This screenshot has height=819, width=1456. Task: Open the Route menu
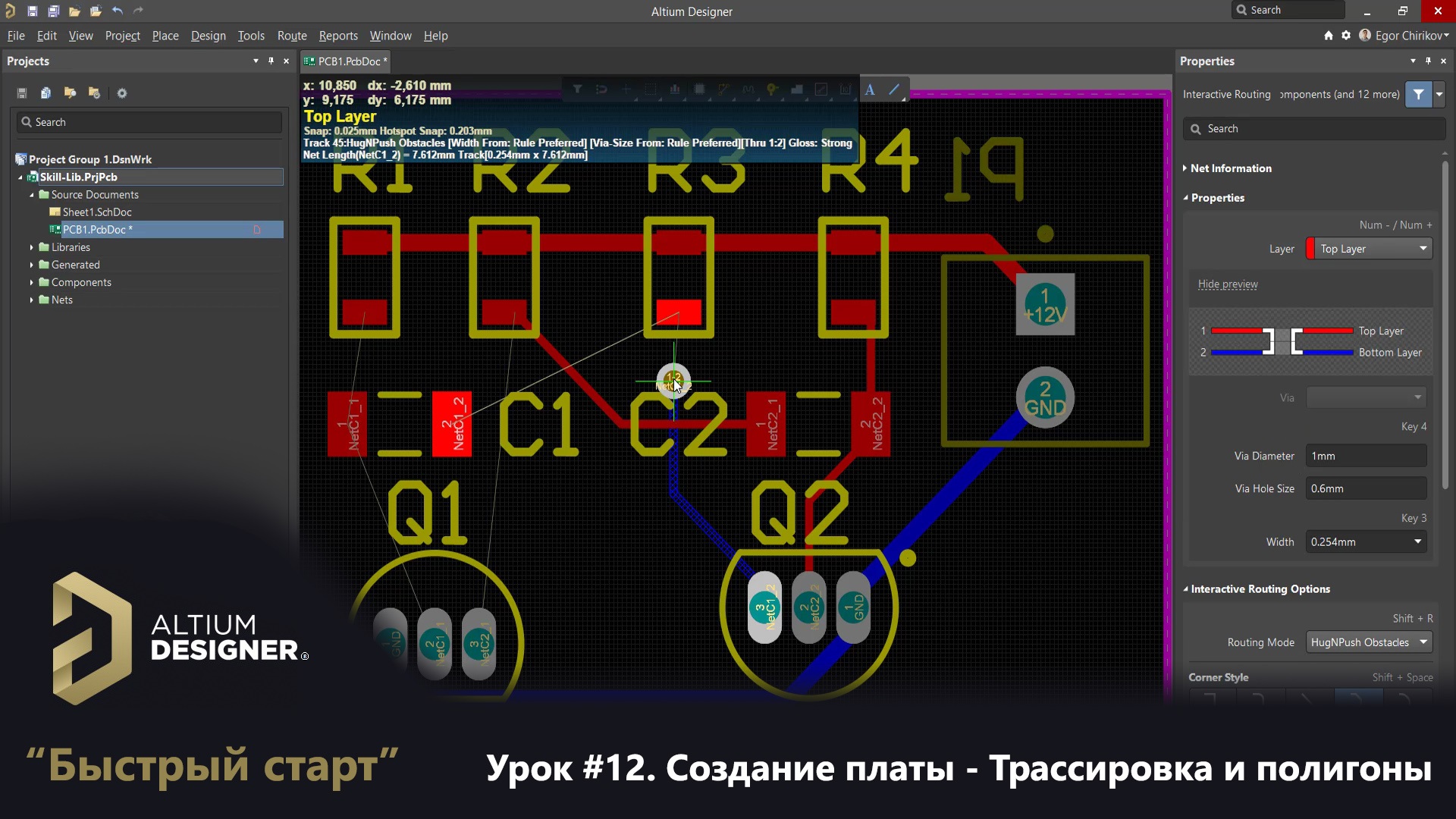[x=291, y=36]
